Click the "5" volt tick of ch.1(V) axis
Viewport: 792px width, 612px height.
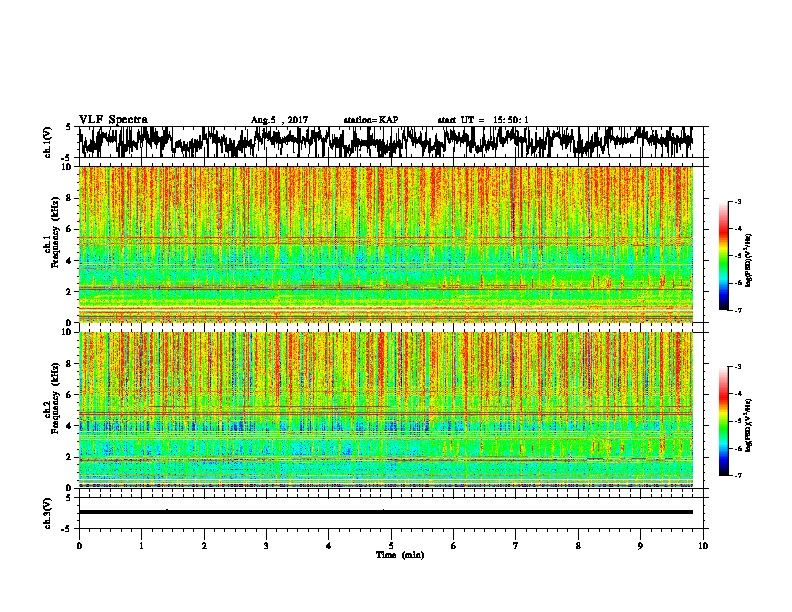point(68,127)
